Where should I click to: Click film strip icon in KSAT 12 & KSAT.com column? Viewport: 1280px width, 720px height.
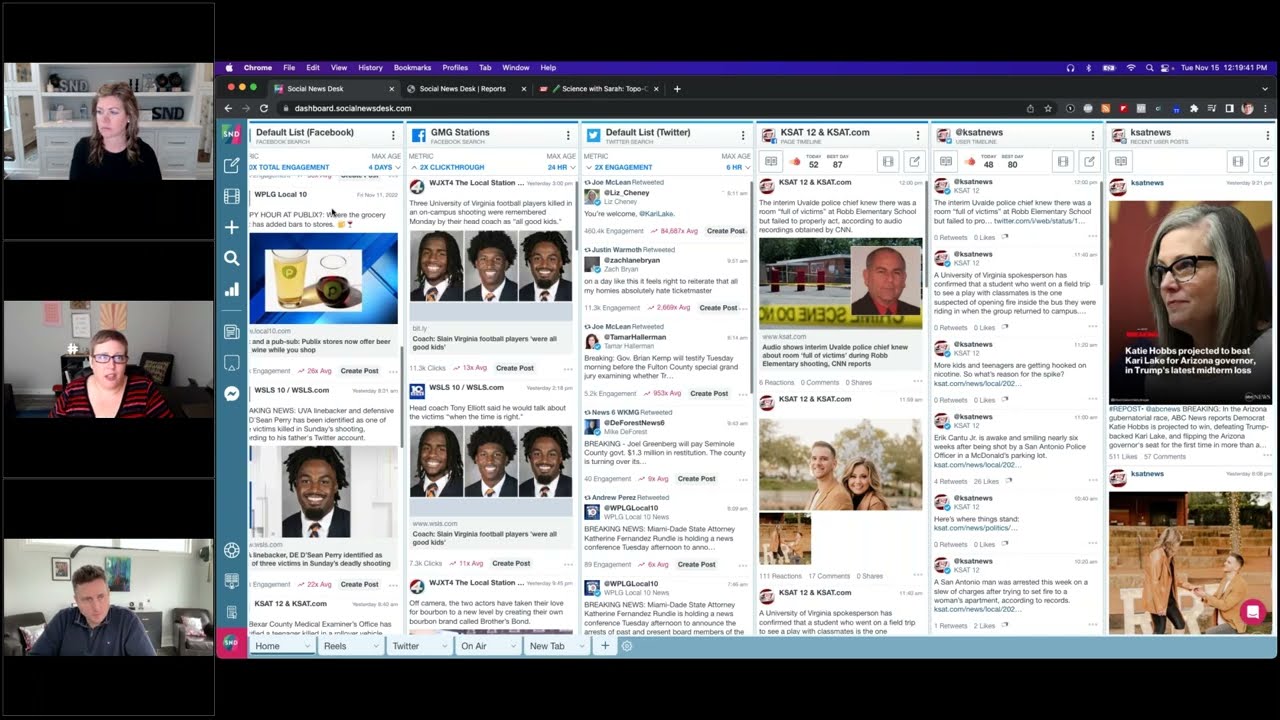pos(887,161)
